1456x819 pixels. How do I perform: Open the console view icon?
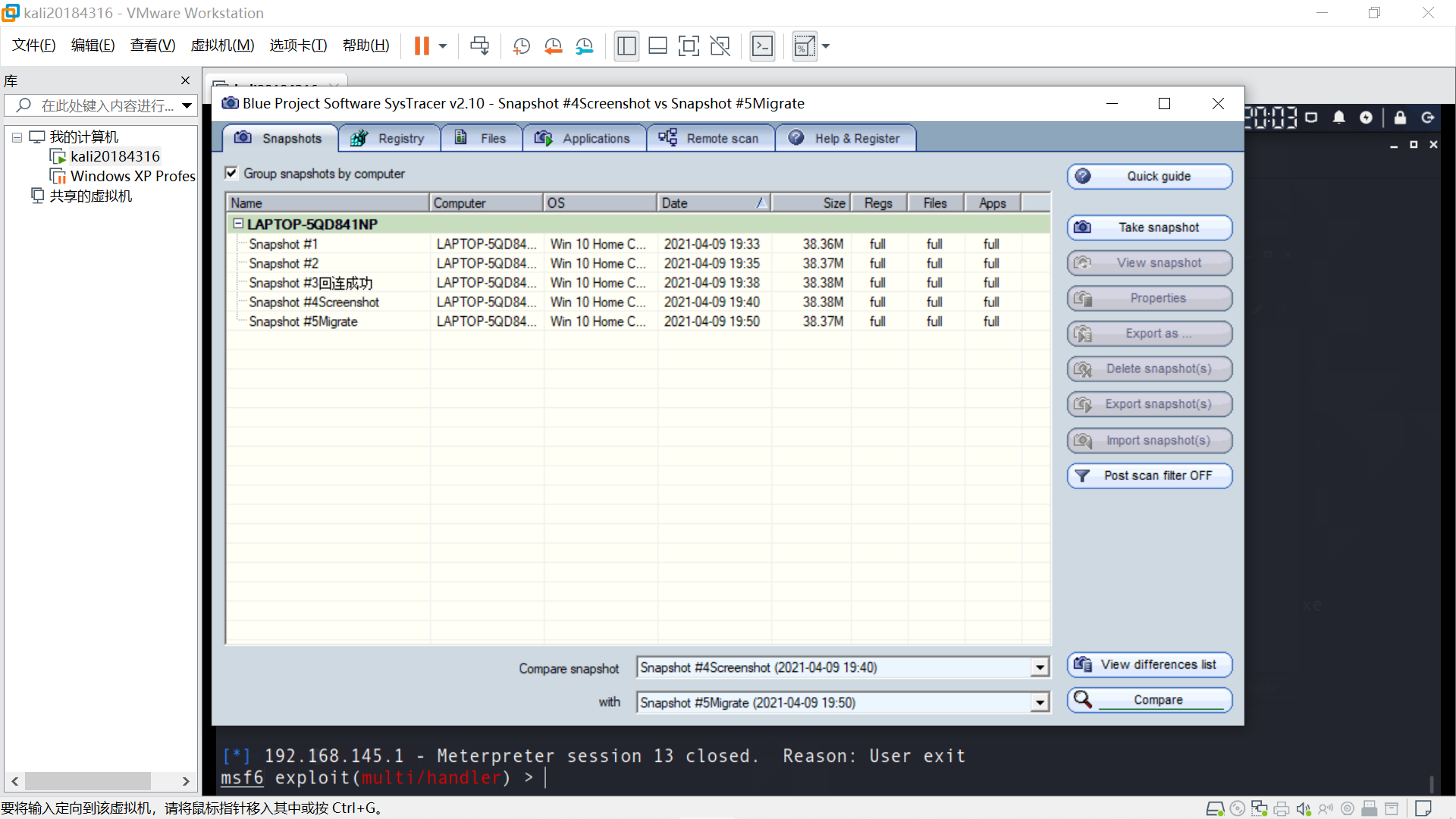coord(762,46)
